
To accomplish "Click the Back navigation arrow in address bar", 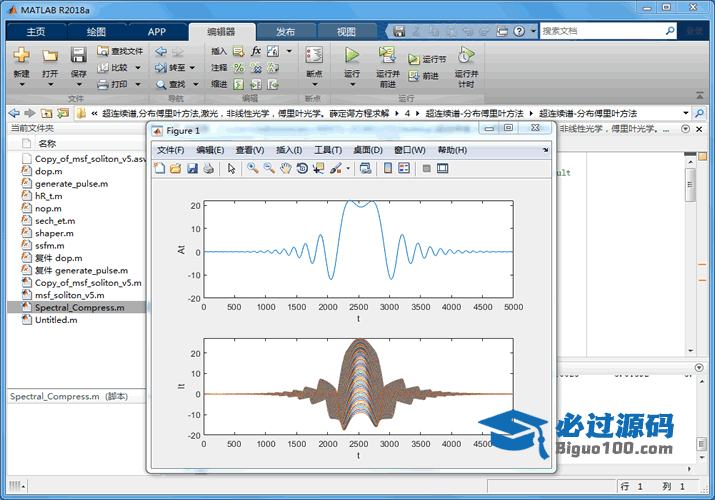I will (x=14, y=113).
